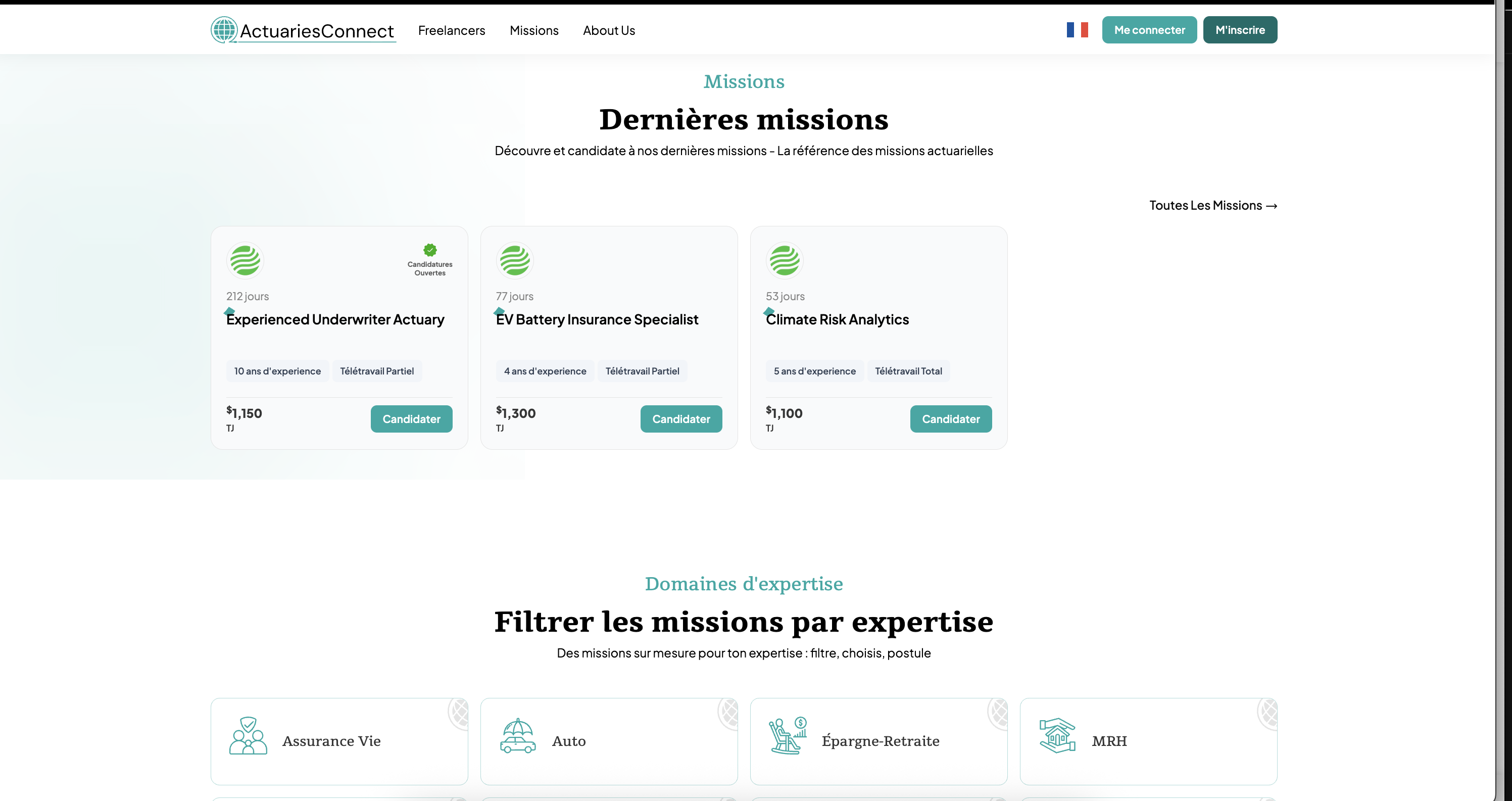Click the ActuariesConnect brand name text
This screenshot has height=801, width=1512.
coord(317,31)
